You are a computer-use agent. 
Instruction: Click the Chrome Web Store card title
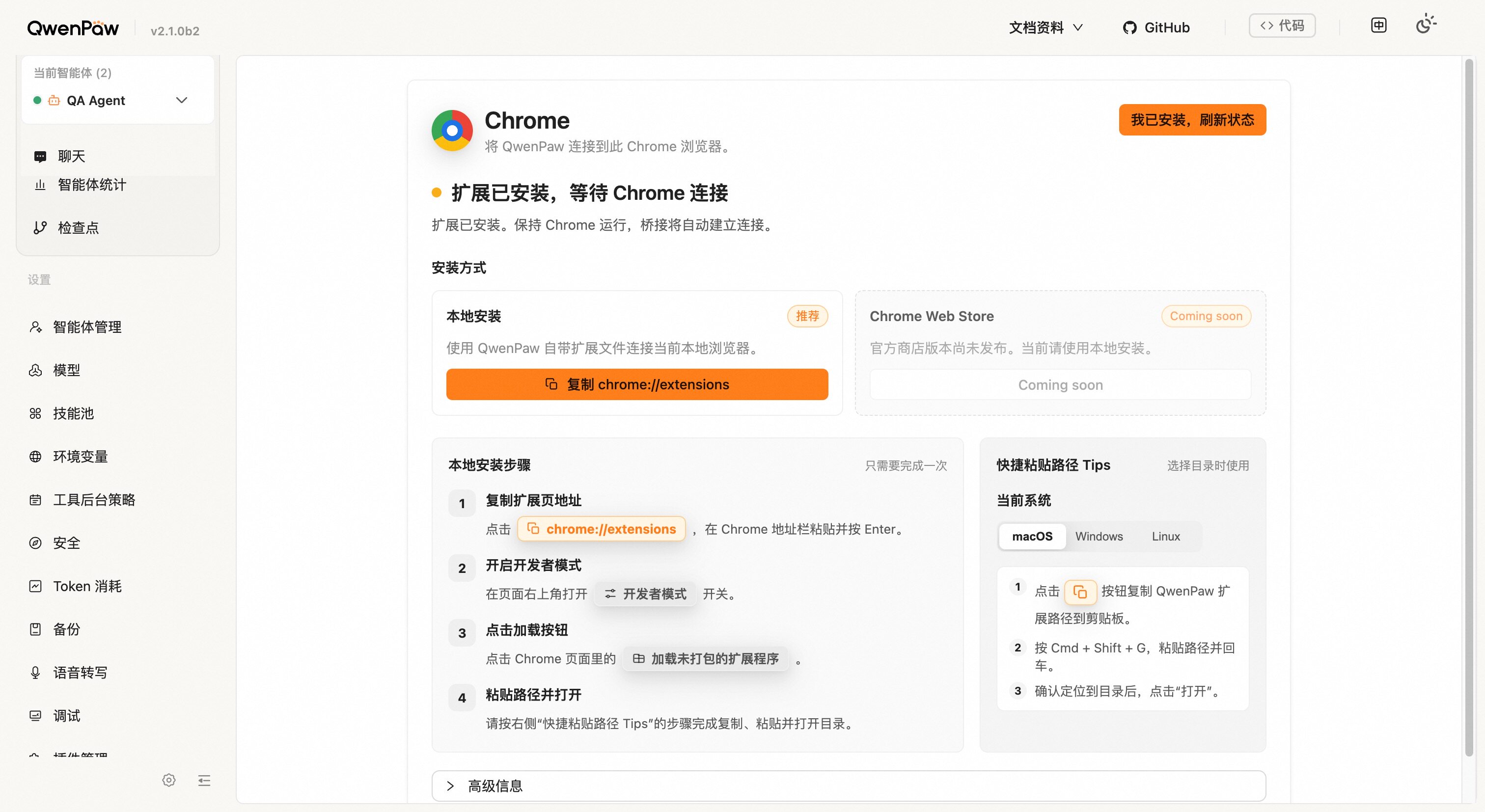[x=932, y=316]
